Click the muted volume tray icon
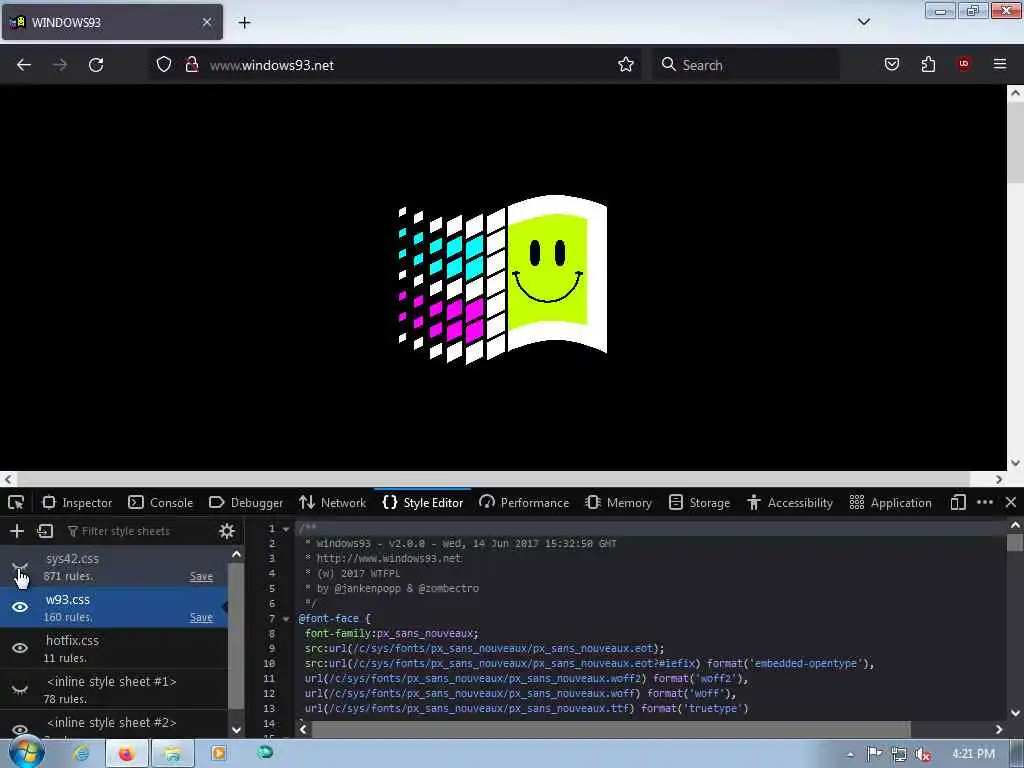 (x=923, y=754)
